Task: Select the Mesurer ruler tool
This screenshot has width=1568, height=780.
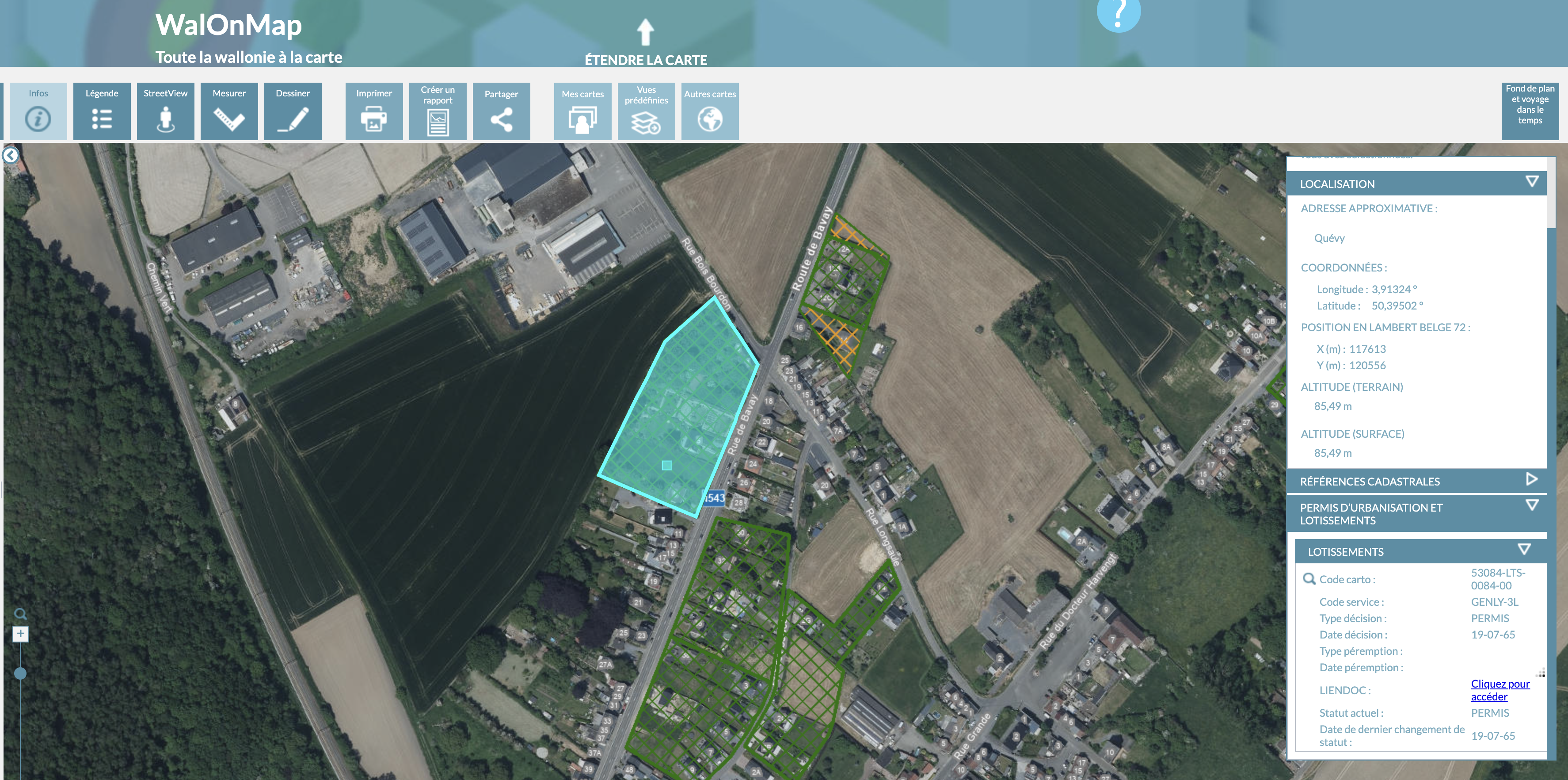Action: pos(229,111)
